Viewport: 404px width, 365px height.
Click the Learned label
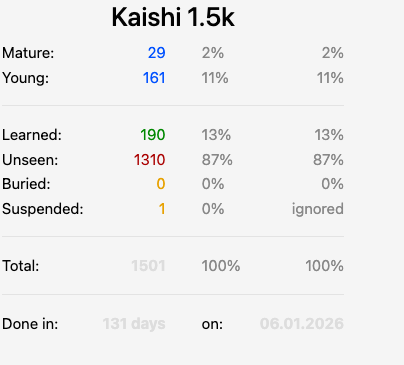click(x=32, y=135)
